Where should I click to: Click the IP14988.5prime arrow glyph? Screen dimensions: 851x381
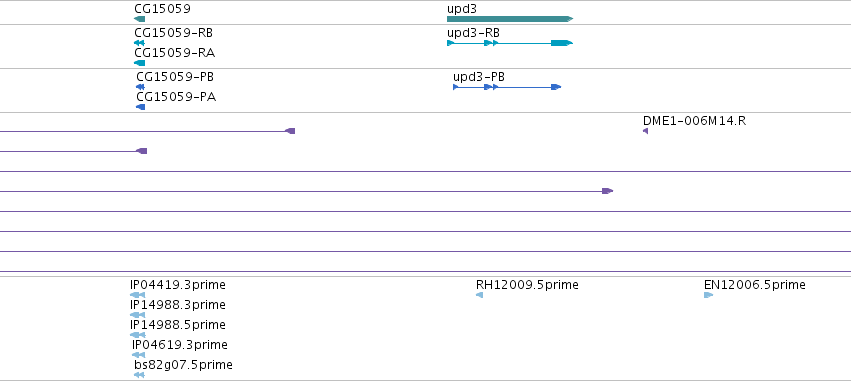(x=138, y=335)
